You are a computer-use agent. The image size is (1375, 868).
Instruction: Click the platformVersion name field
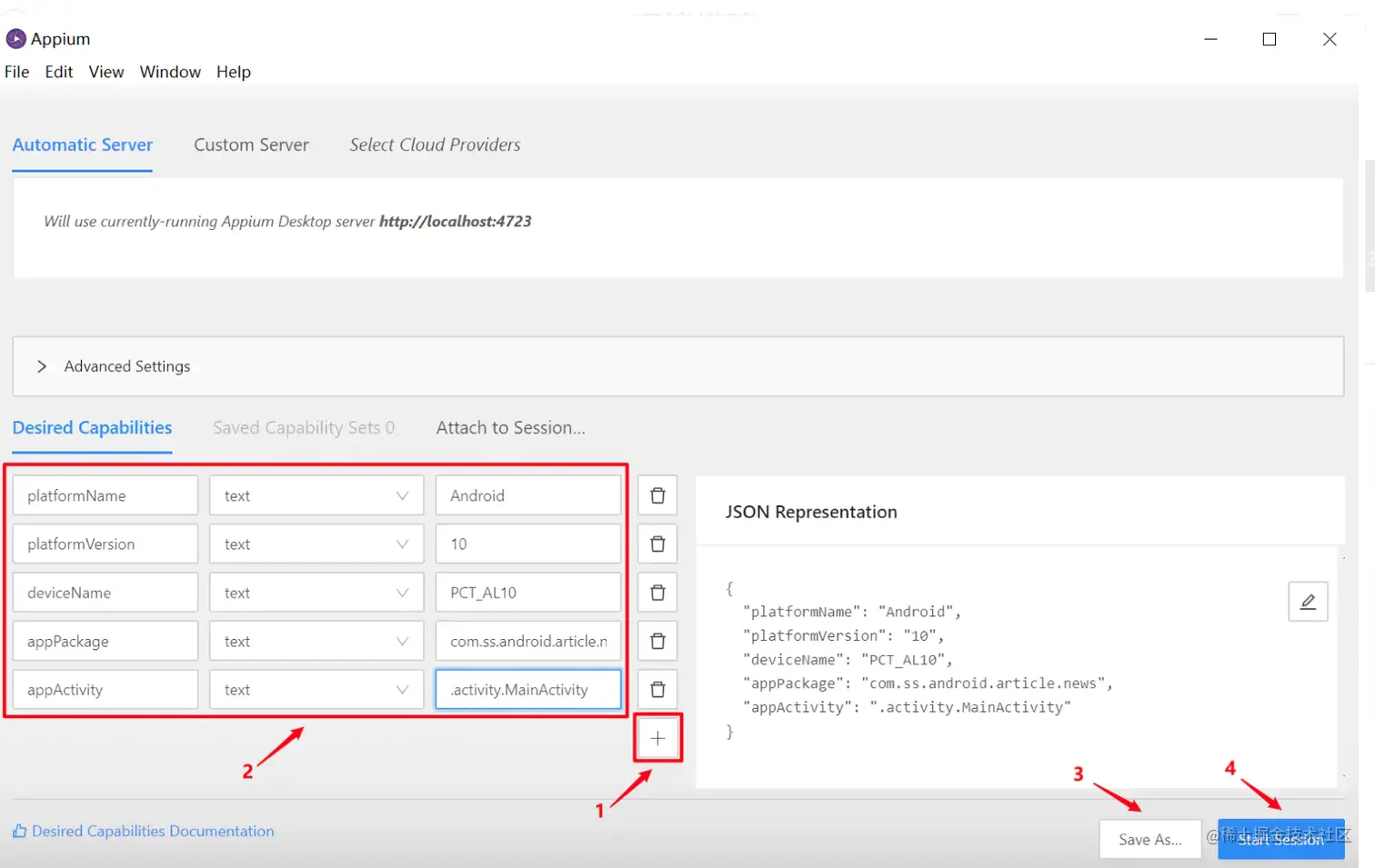(105, 544)
